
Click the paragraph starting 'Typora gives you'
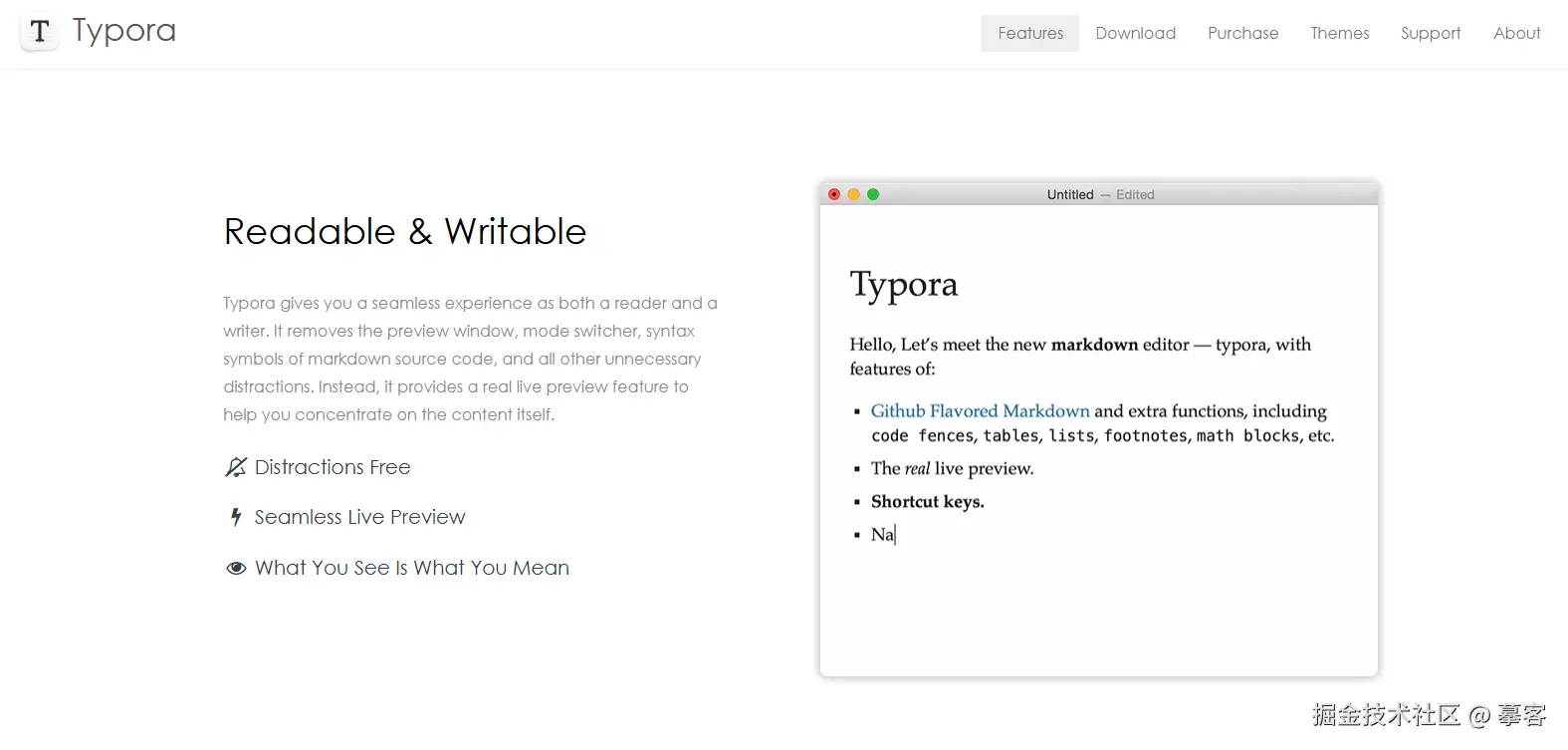(470, 359)
